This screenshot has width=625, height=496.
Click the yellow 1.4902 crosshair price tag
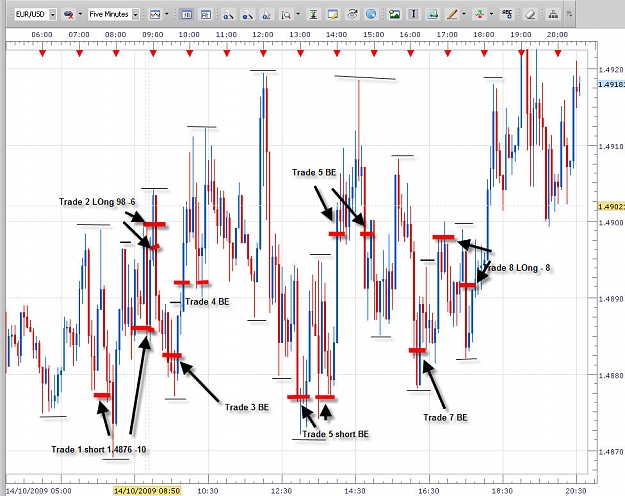click(611, 207)
